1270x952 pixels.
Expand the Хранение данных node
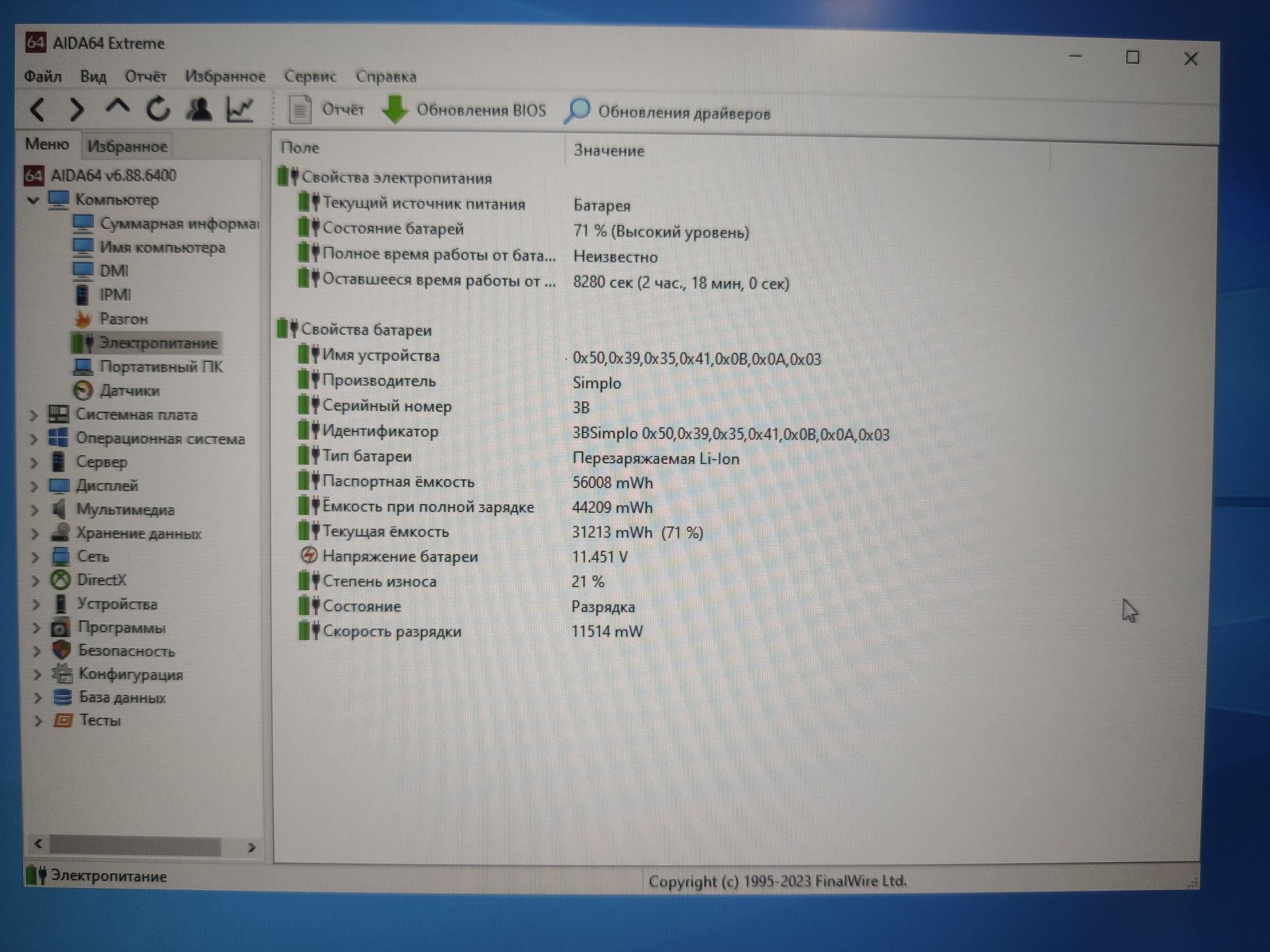[x=35, y=534]
